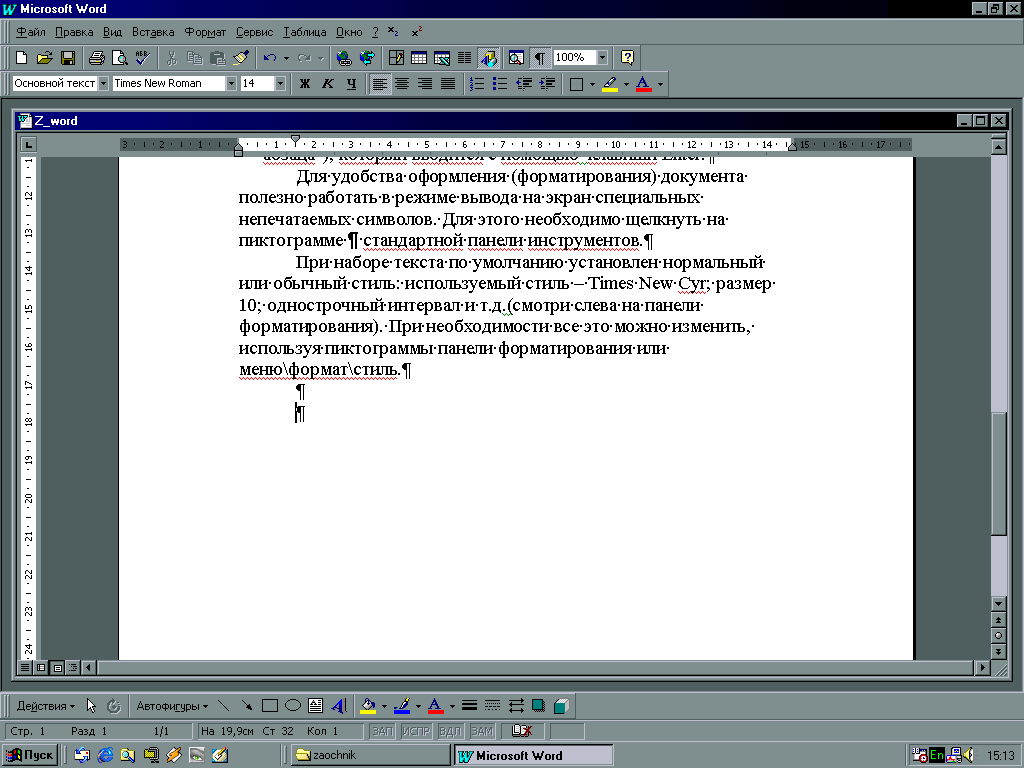
Task: Print the document using the printer icon
Action: pyautogui.click(x=97, y=58)
